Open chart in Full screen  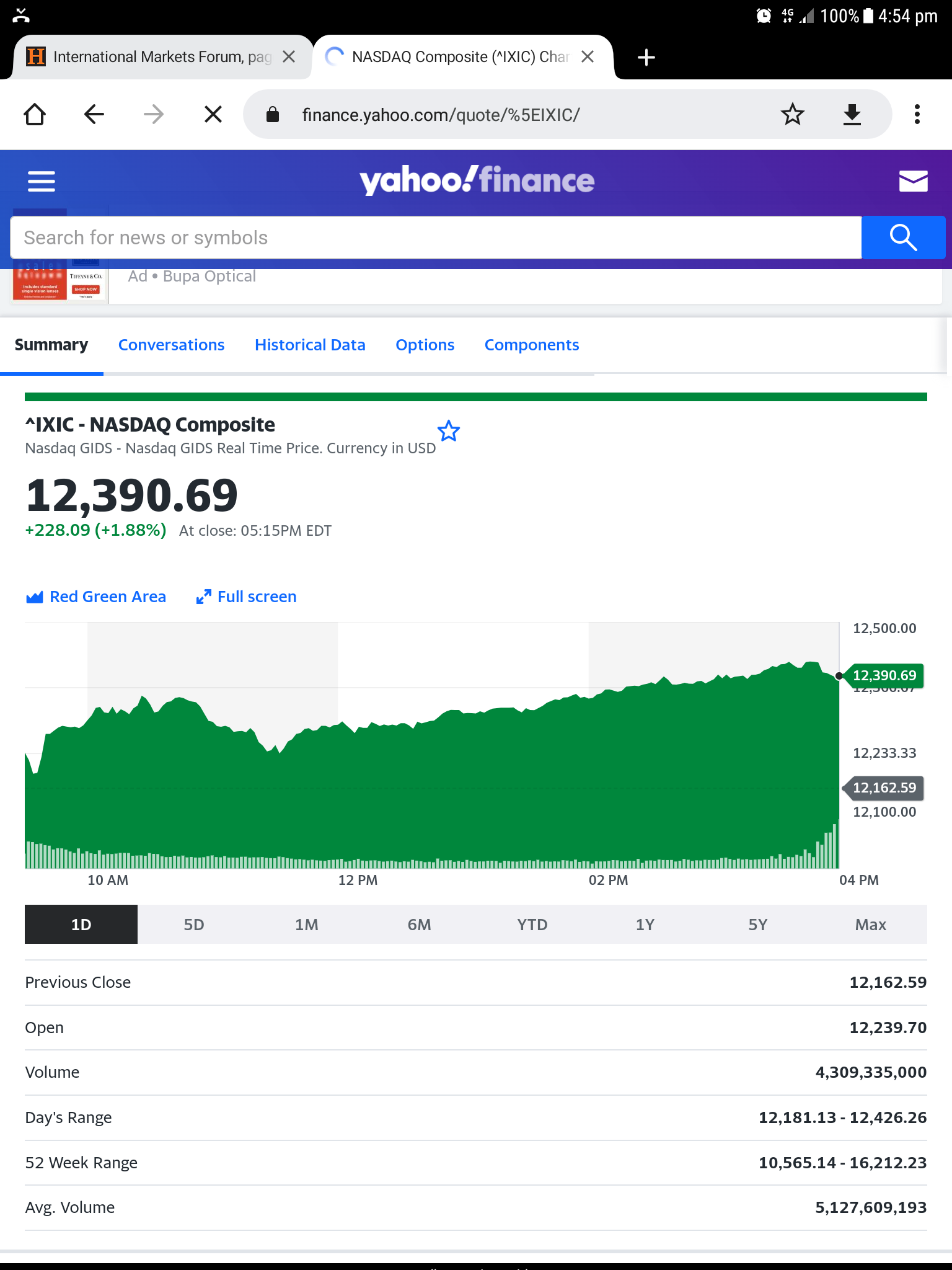coord(246,597)
